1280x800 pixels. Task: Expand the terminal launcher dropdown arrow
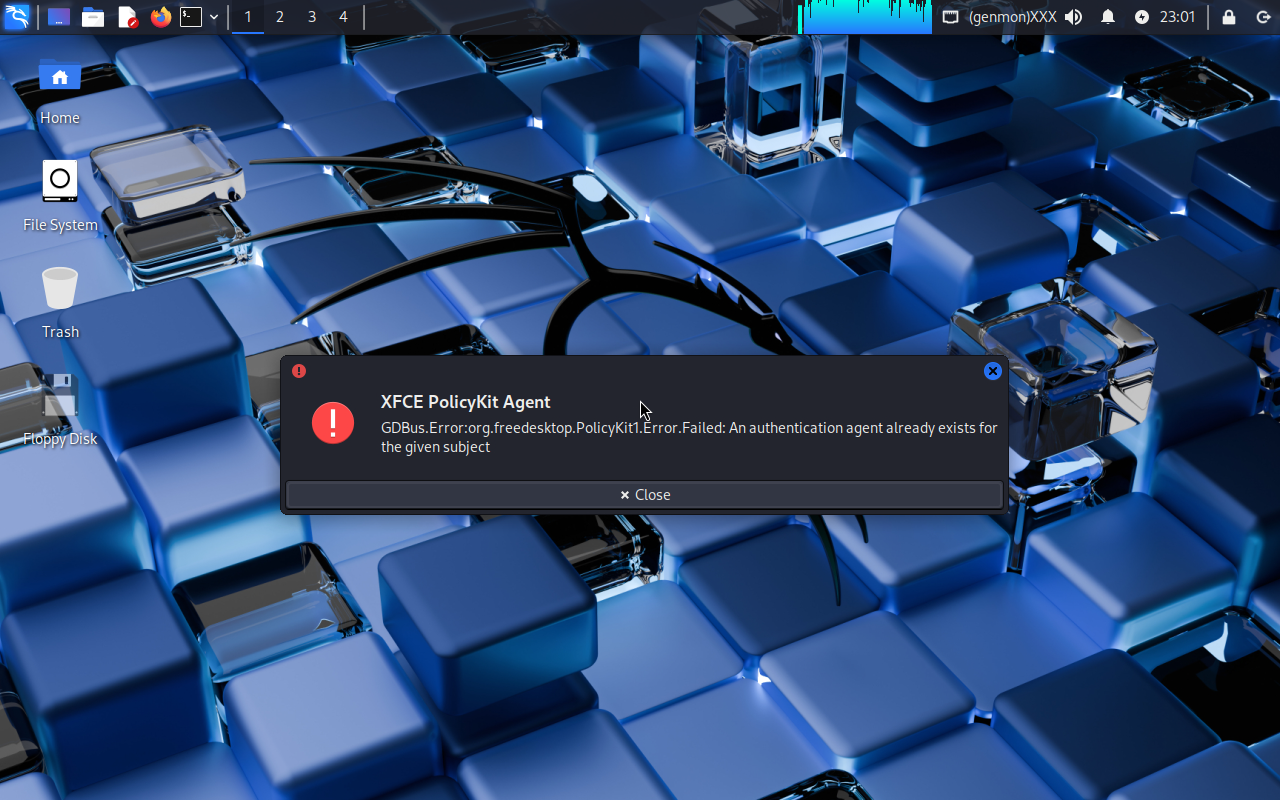[214, 17]
